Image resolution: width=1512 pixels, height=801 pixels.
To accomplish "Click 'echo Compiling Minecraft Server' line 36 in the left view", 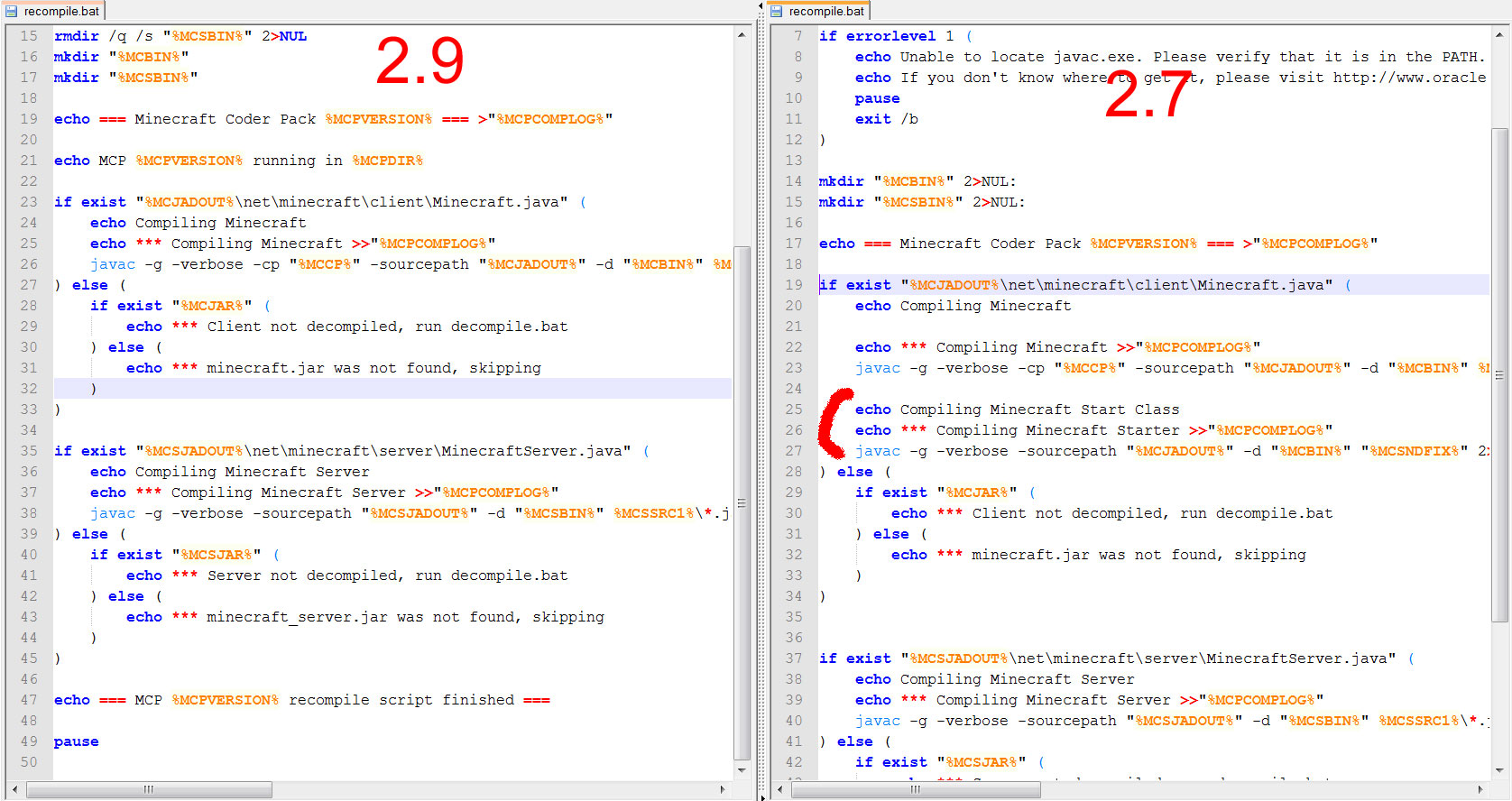I will pyautogui.click(x=230, y=472).
